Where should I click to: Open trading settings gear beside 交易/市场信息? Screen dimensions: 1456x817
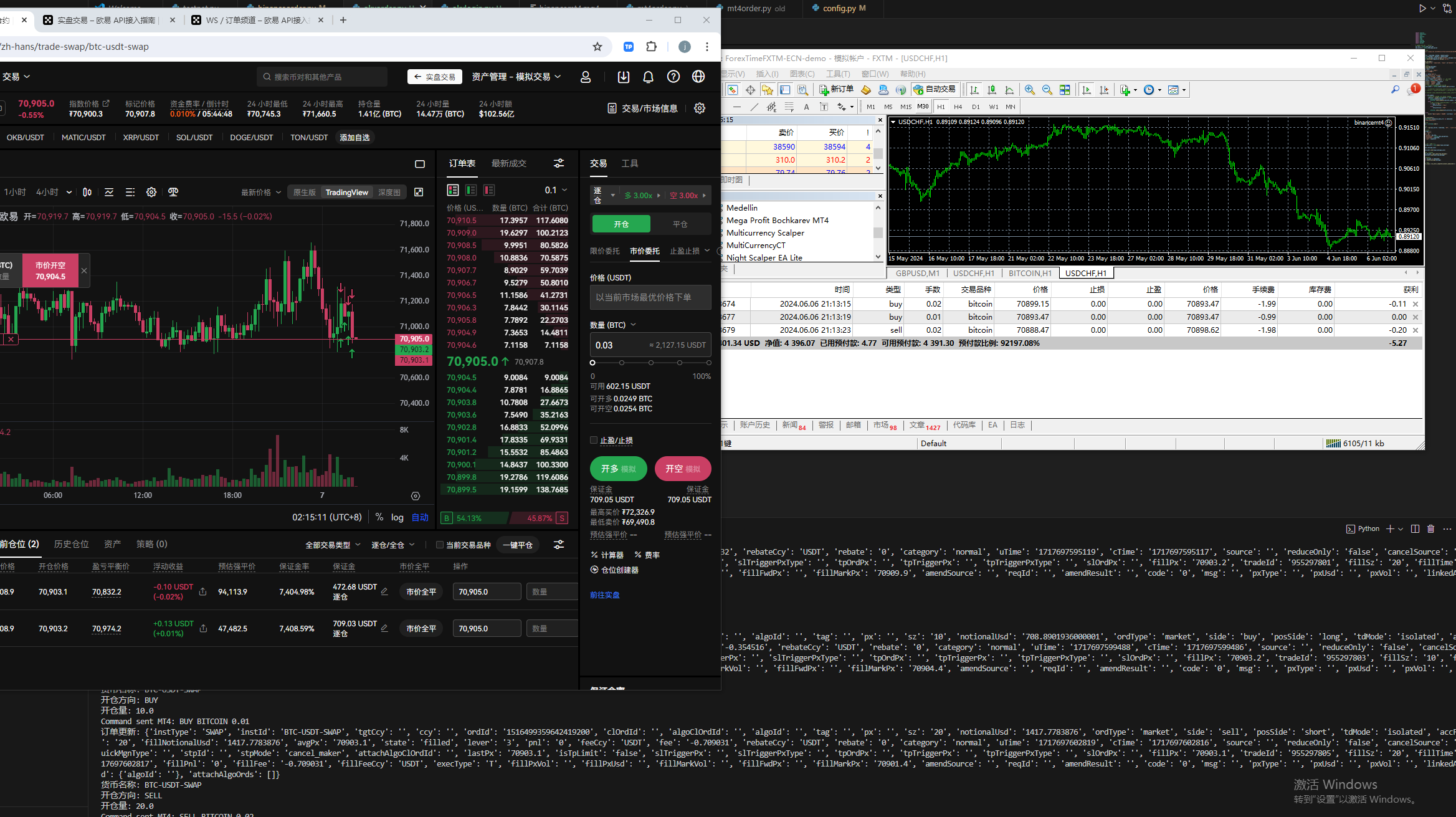point(700,108)
